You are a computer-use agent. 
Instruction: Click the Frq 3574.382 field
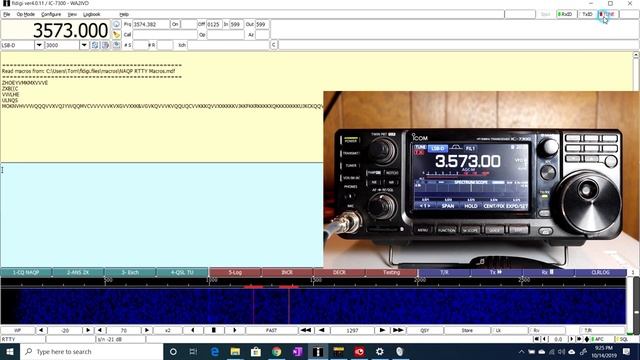151,24
